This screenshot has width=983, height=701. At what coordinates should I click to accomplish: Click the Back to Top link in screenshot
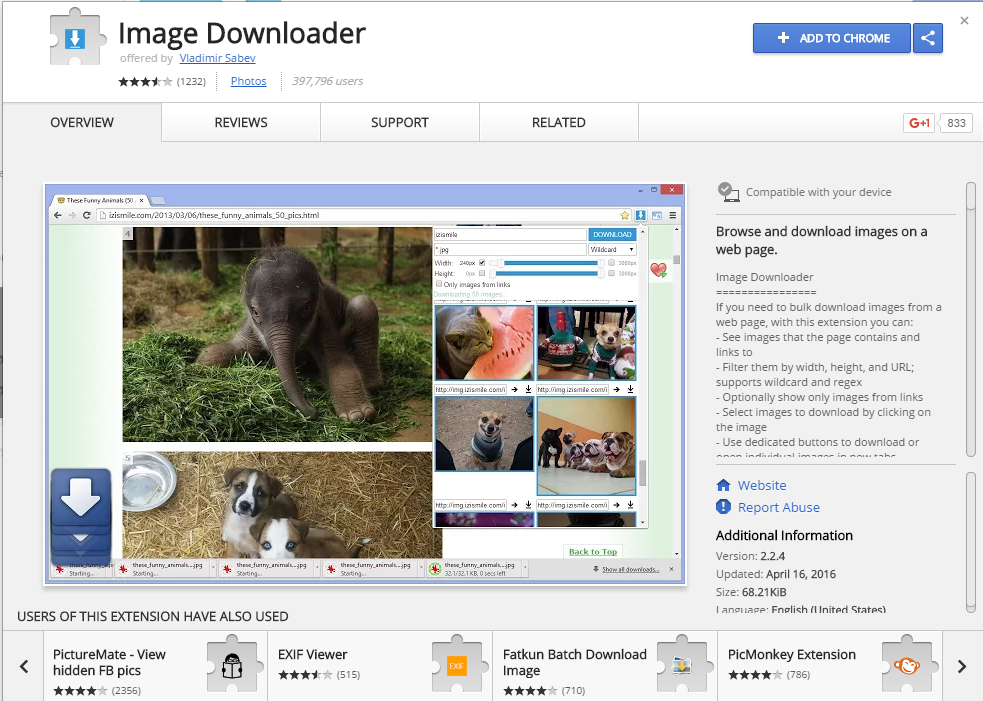click(593, 552)
